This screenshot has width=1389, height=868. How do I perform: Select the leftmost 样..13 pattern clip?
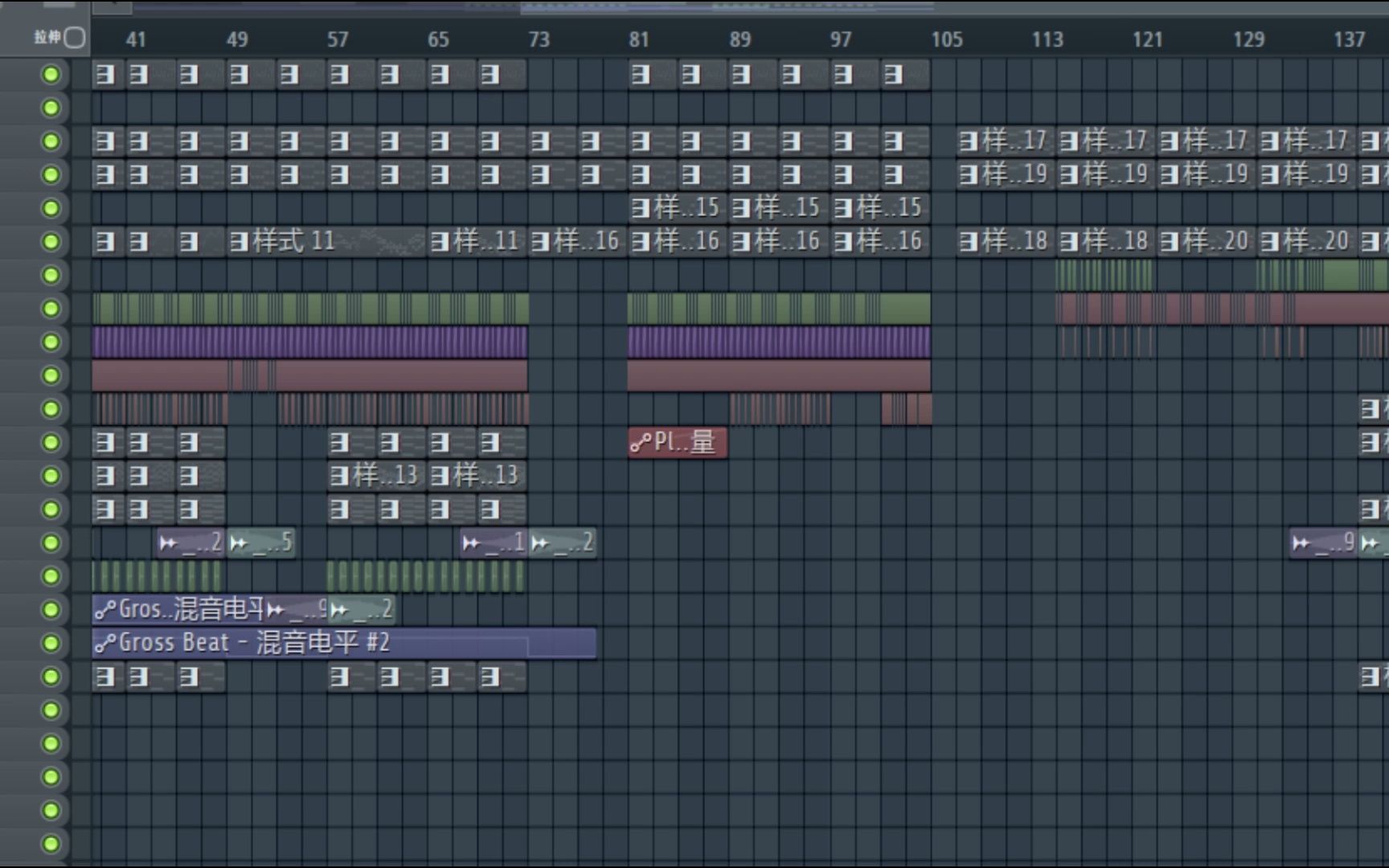click(x=376, y=476)
